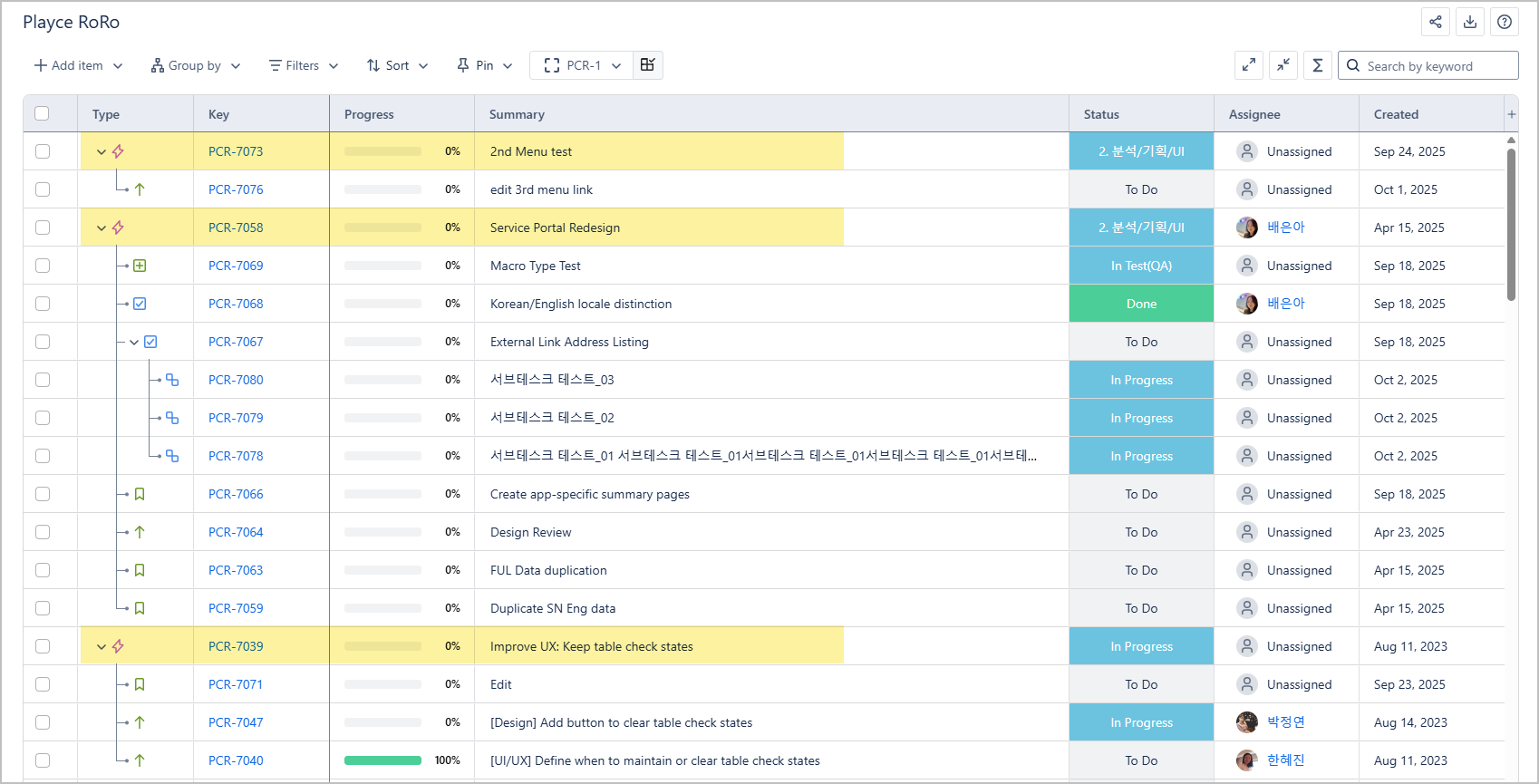Click the sigma summation icon
The width and height of the screenshot is (1539, 784).
pyautogui.click(x=1318, y=65)
